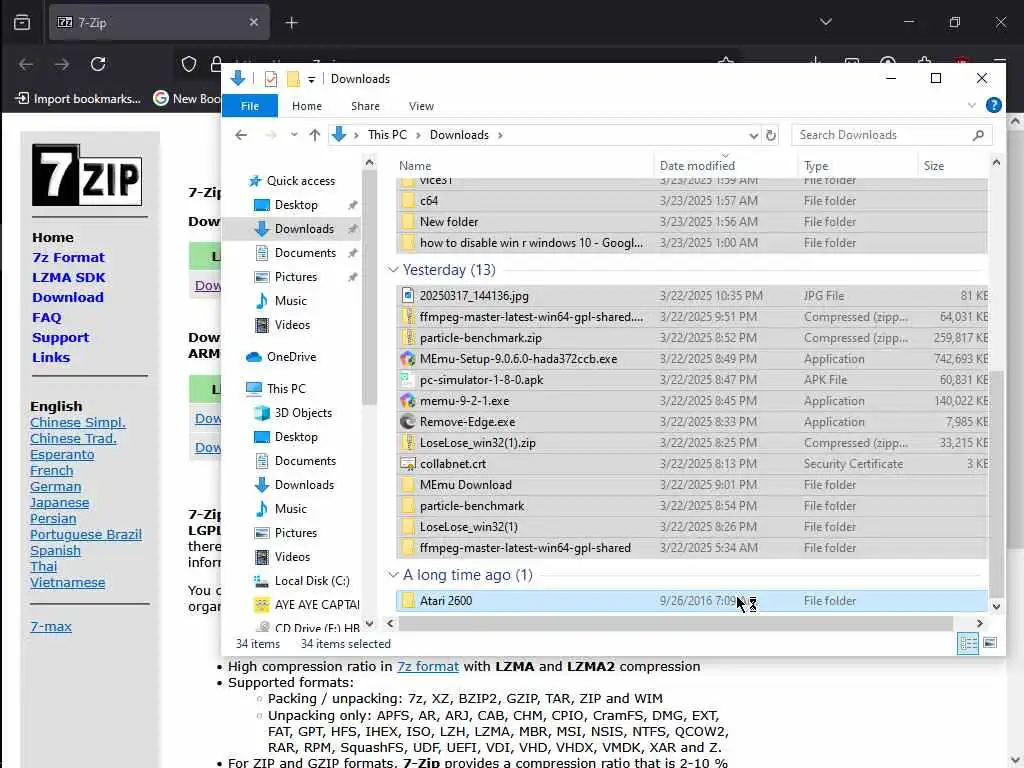Collapse the Yesterday (13) group
The width and height of the screenshot is (1024, 768).
[x=392, y=269]
